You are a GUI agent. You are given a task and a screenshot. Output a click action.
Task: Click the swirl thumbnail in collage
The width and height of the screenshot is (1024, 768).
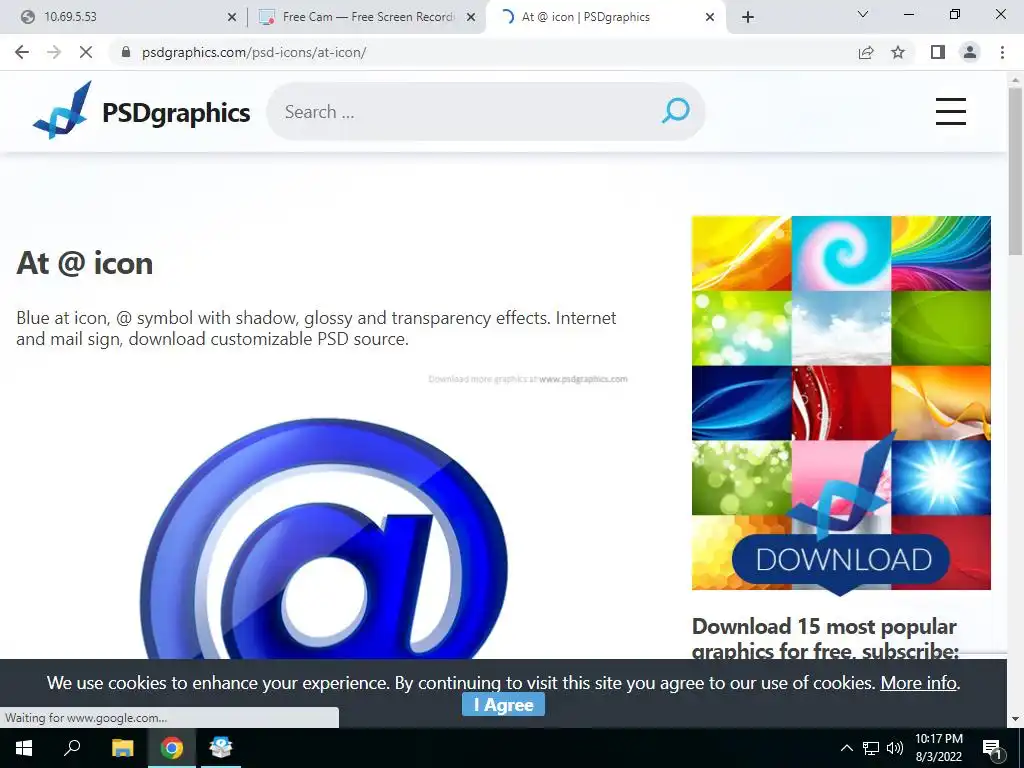tap(841, 253)
